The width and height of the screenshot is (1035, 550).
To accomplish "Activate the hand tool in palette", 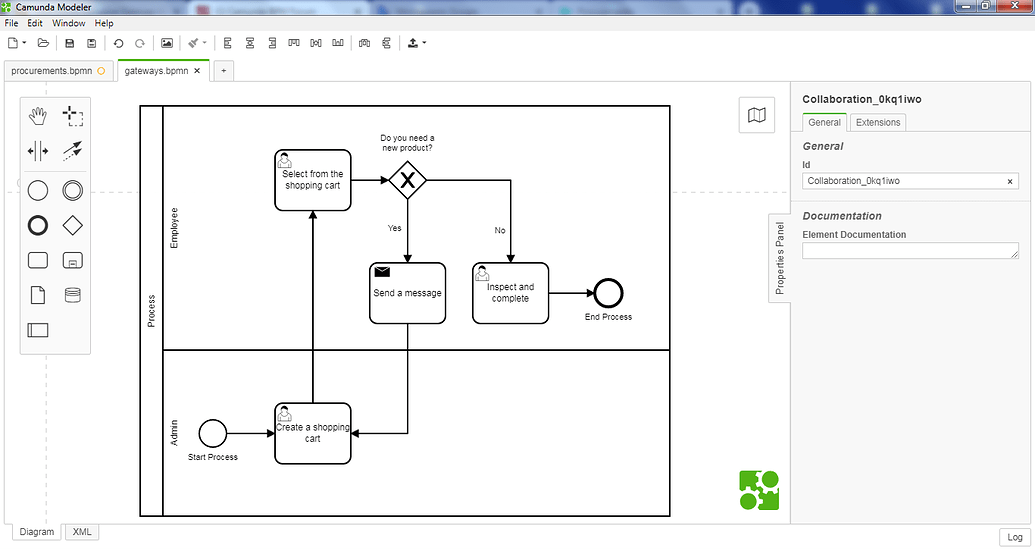I will pyautogui.click(x=38, y=116).
